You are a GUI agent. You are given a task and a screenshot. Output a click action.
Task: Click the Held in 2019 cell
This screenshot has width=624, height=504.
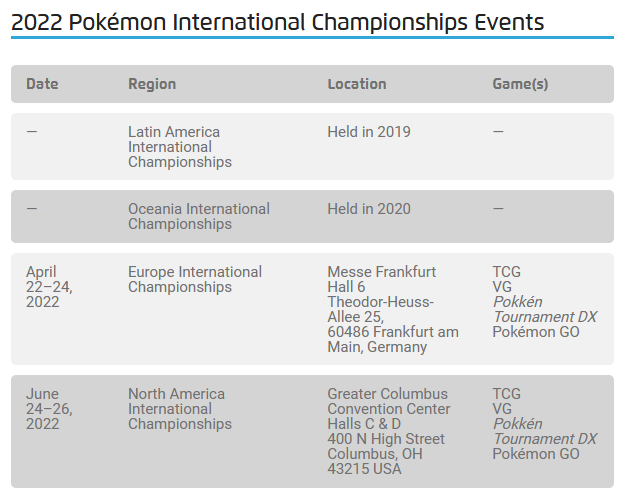[369, 132]
